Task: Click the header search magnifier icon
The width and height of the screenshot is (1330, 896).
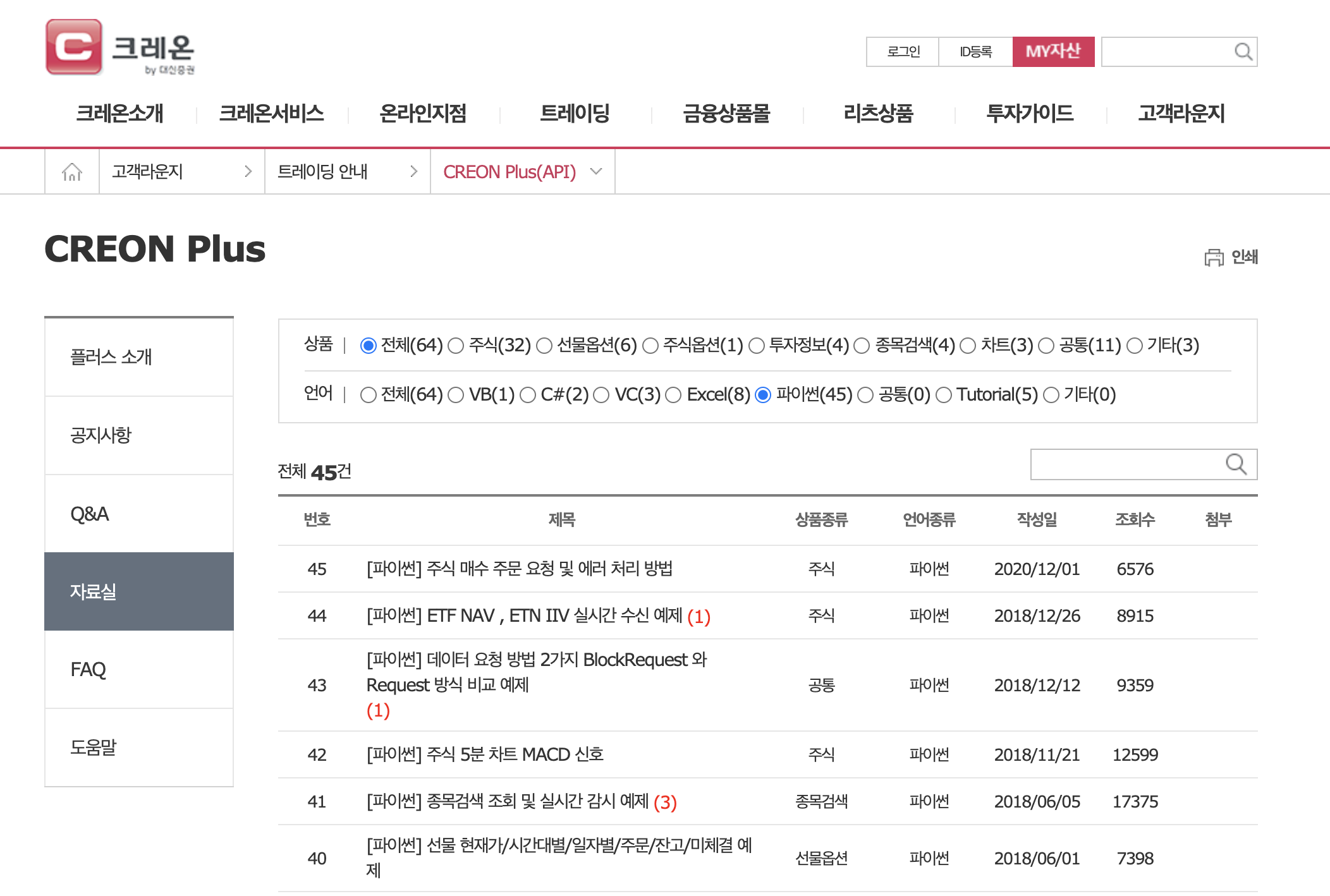Action: tap(1243, 52)
